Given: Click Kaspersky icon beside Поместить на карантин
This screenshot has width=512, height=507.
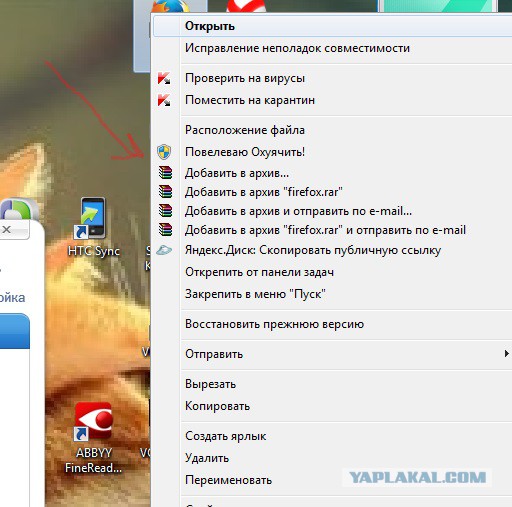Looking at the screenshot, I should tap(164, 100).
